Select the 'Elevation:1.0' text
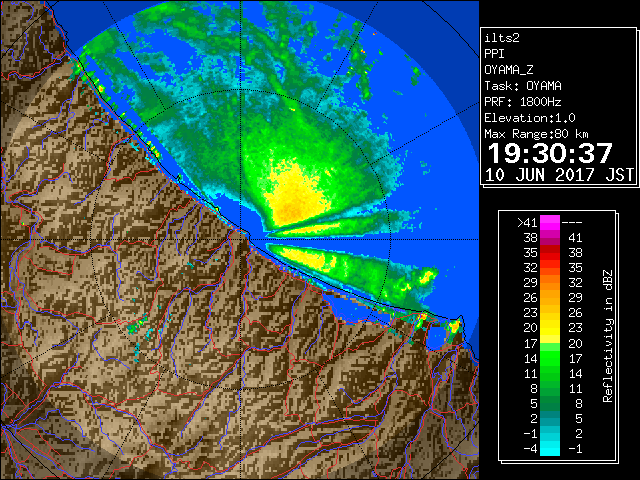 click(530, 118)
